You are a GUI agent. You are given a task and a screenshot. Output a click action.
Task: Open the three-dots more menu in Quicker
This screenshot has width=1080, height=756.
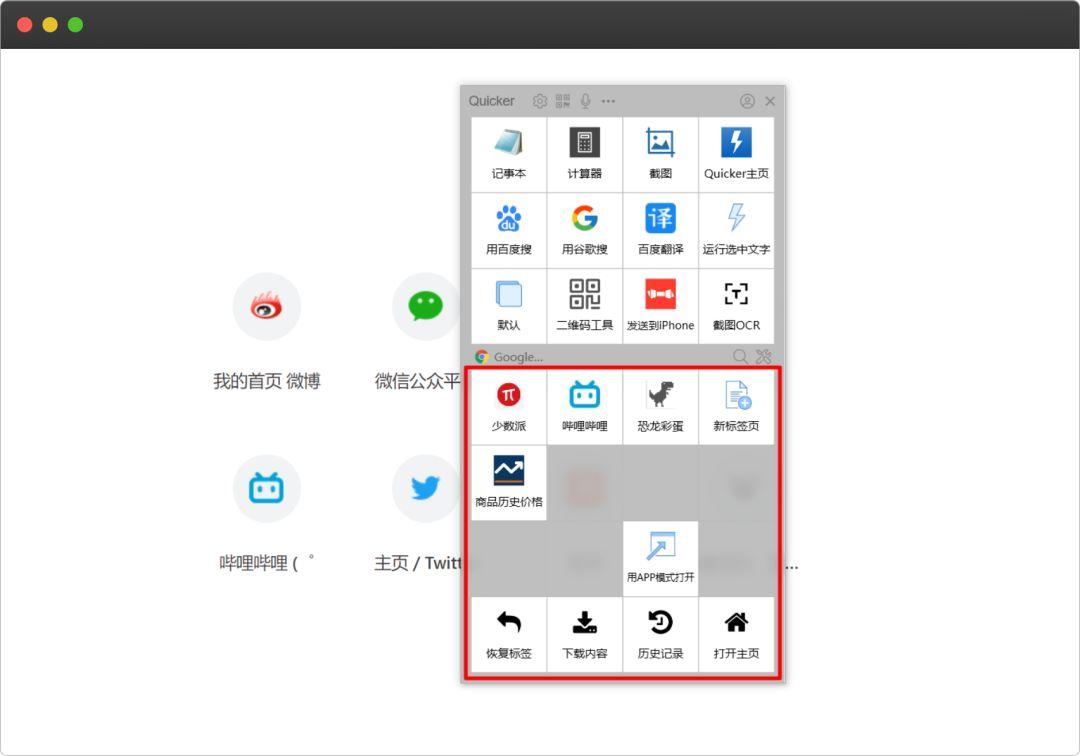tap(608, 101)
